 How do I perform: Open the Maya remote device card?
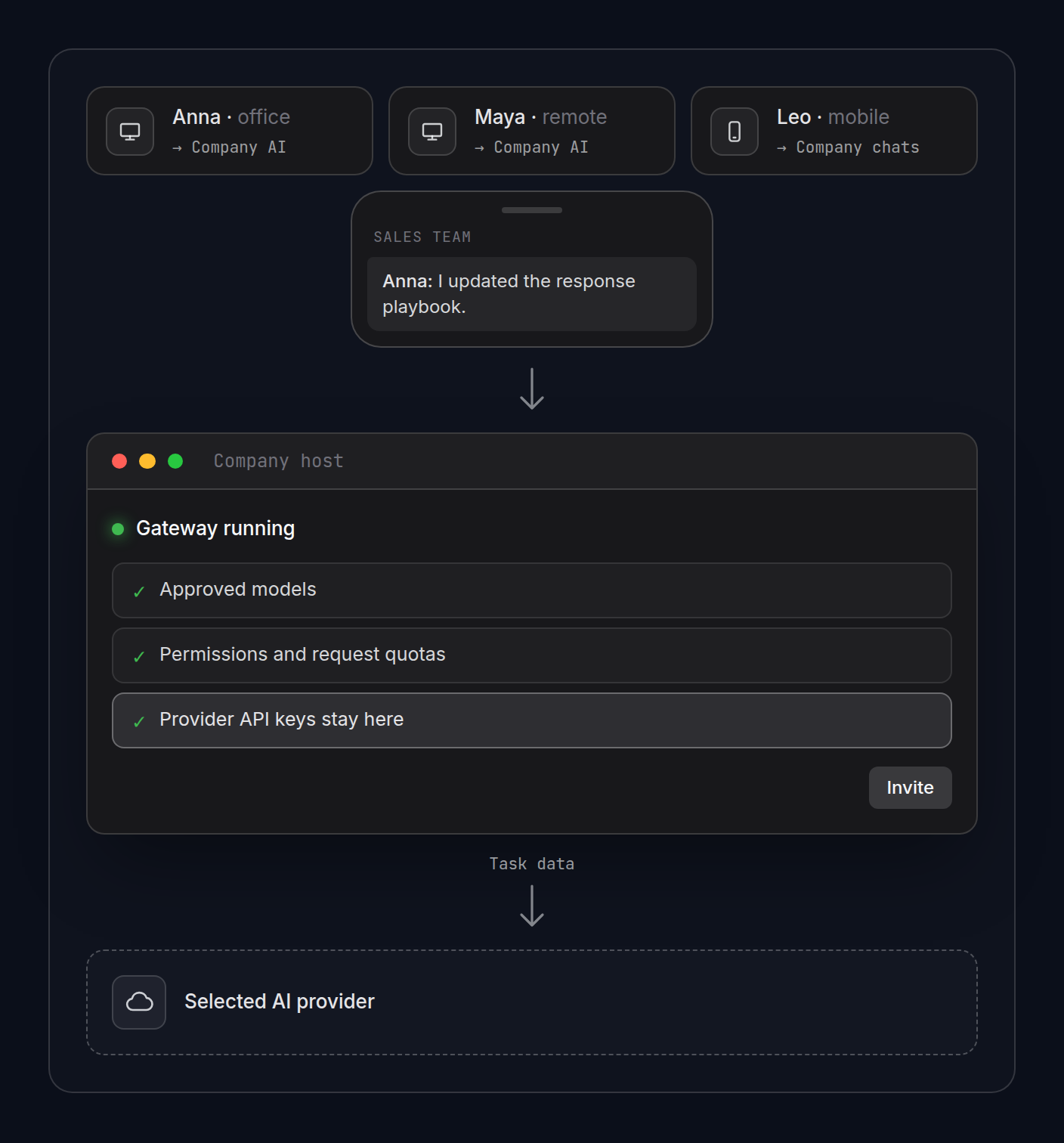point(532,131)
